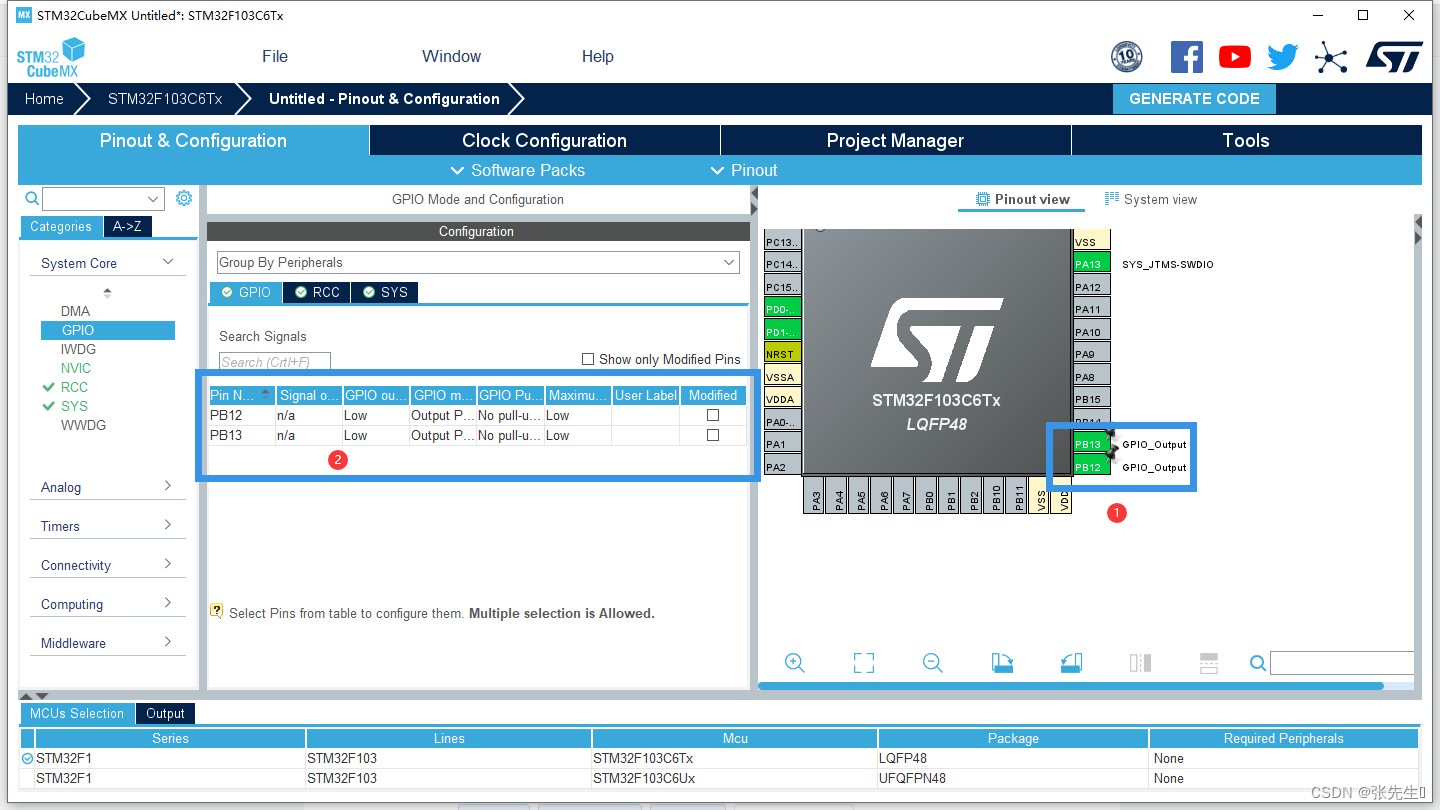Rotate the chip counter-clockwise
This screenshot has width=1440, height=810.
[1071, 663]
